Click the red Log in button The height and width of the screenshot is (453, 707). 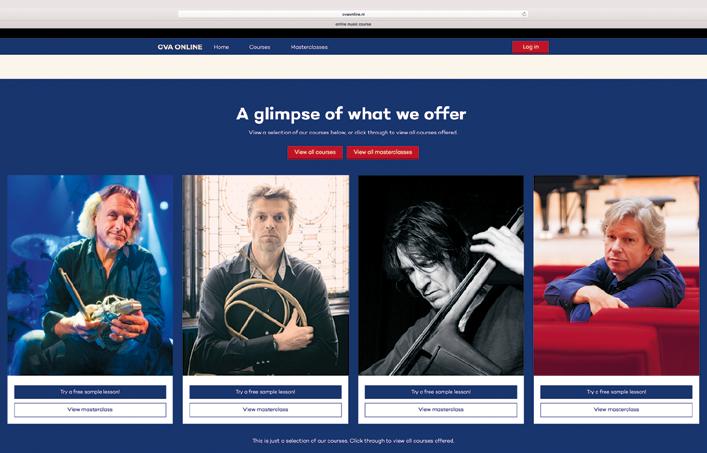(x=530, y=47)
